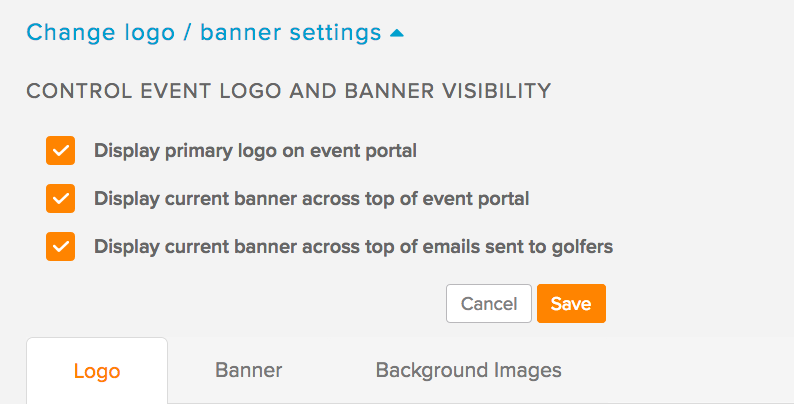Toggle the checkmark icon for email banner
Screen dimensions: 794x404
pyautogui.click(x=60, y=247)
